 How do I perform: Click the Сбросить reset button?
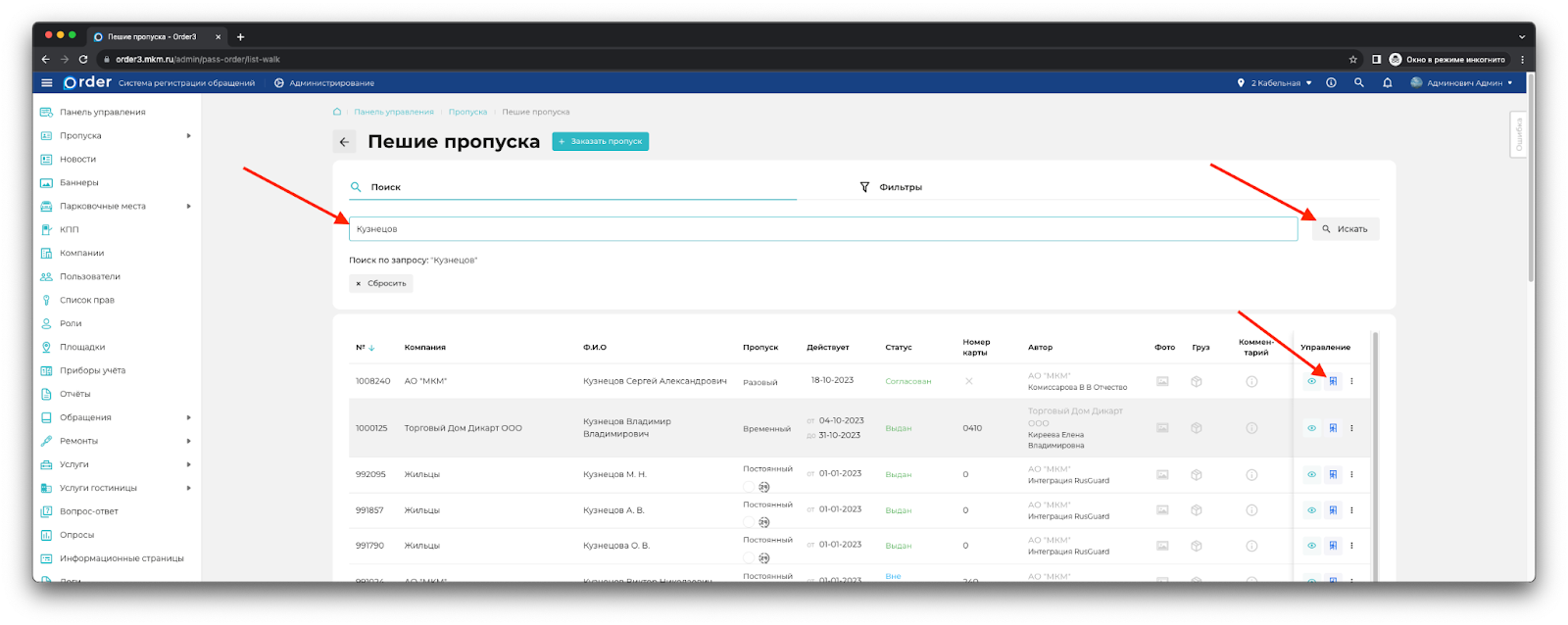[381, 283]
